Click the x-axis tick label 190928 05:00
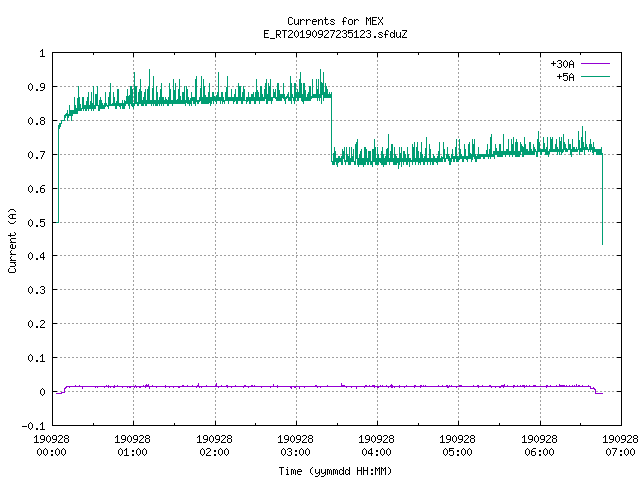 [x=457, y=445]
